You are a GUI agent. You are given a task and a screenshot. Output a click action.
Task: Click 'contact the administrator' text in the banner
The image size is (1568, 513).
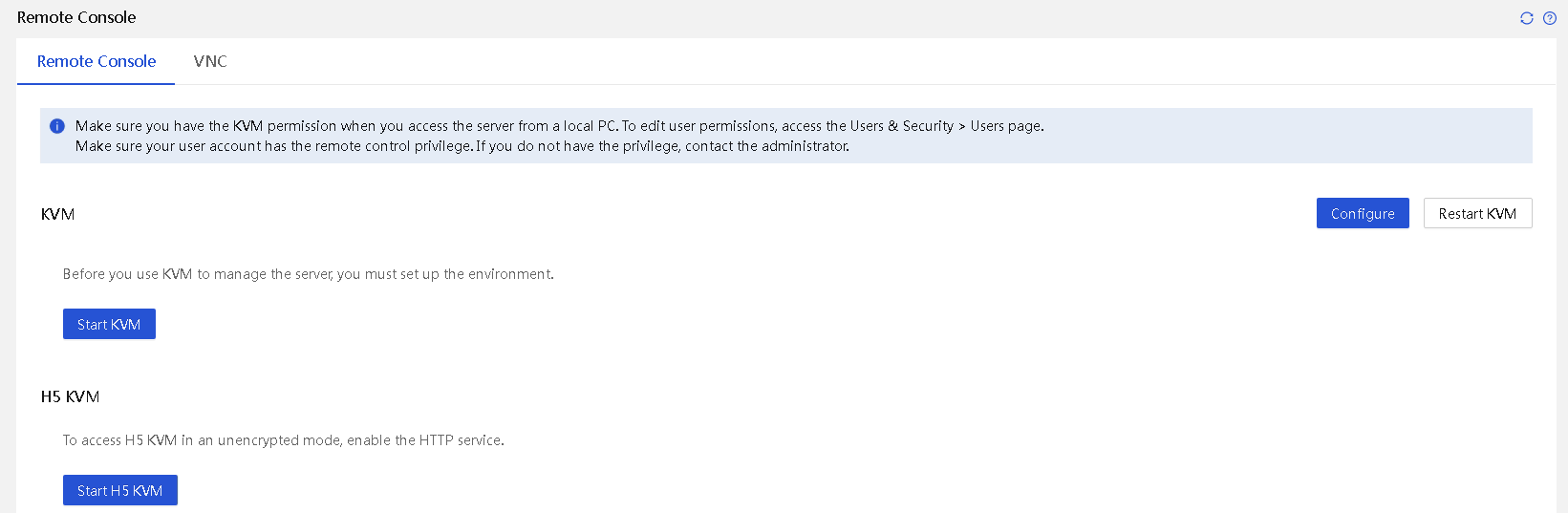(766, 146)
